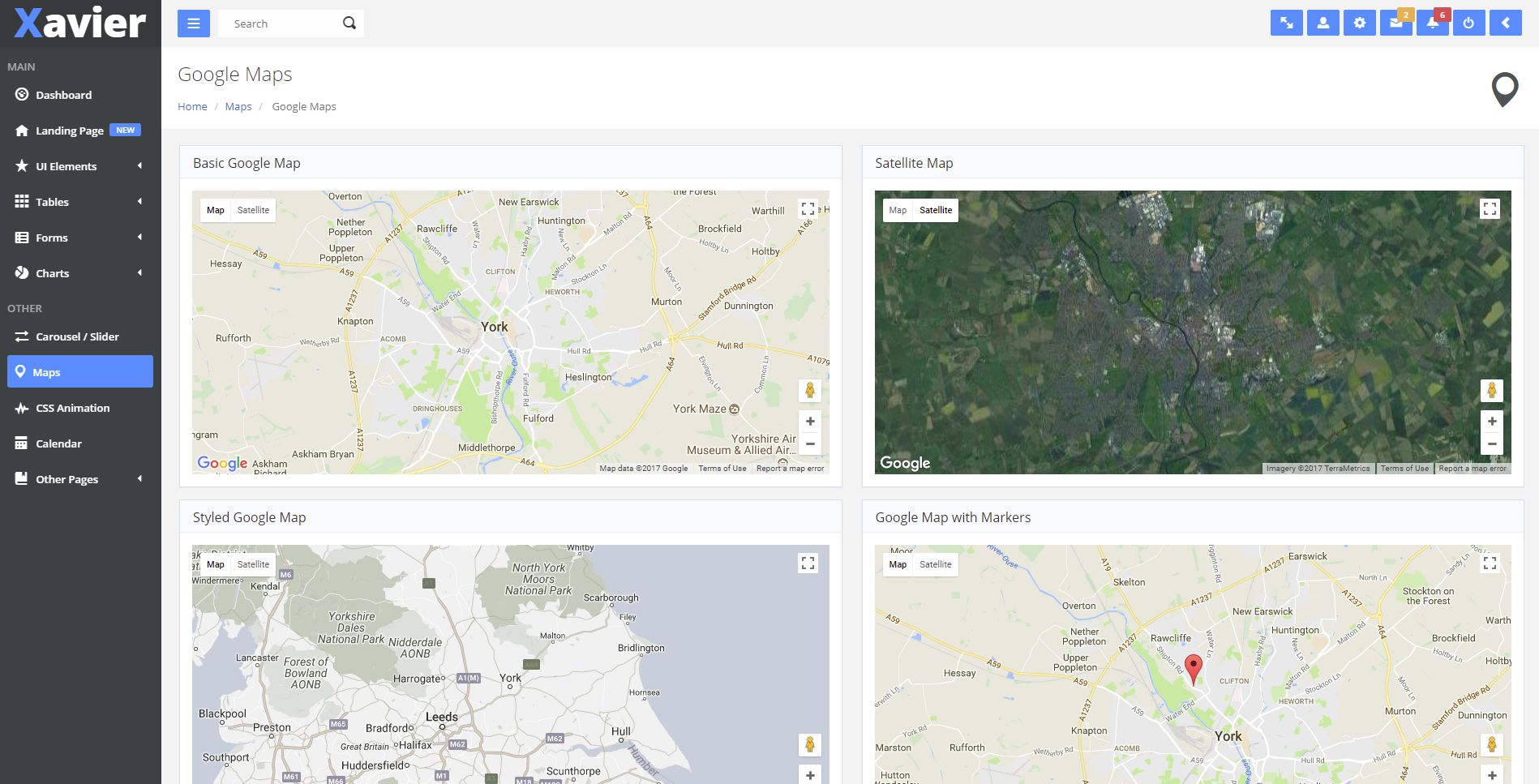Open the Carousel / Slider sidebar item
The height and width of the screenshot is (784, 1539).
[x=79, y=336]
